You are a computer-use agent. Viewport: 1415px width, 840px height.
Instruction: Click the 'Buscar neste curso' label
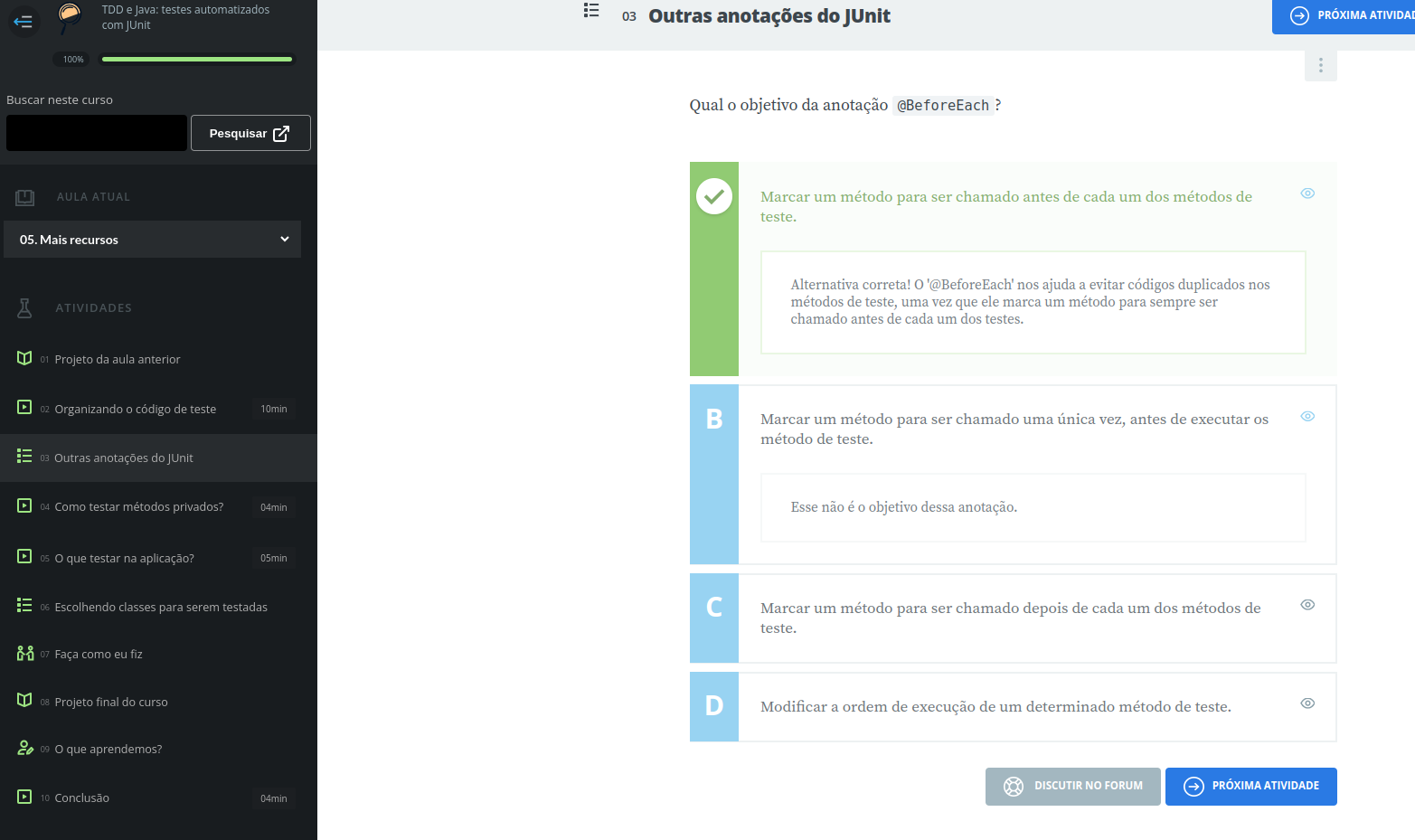[x=60, y=100]
